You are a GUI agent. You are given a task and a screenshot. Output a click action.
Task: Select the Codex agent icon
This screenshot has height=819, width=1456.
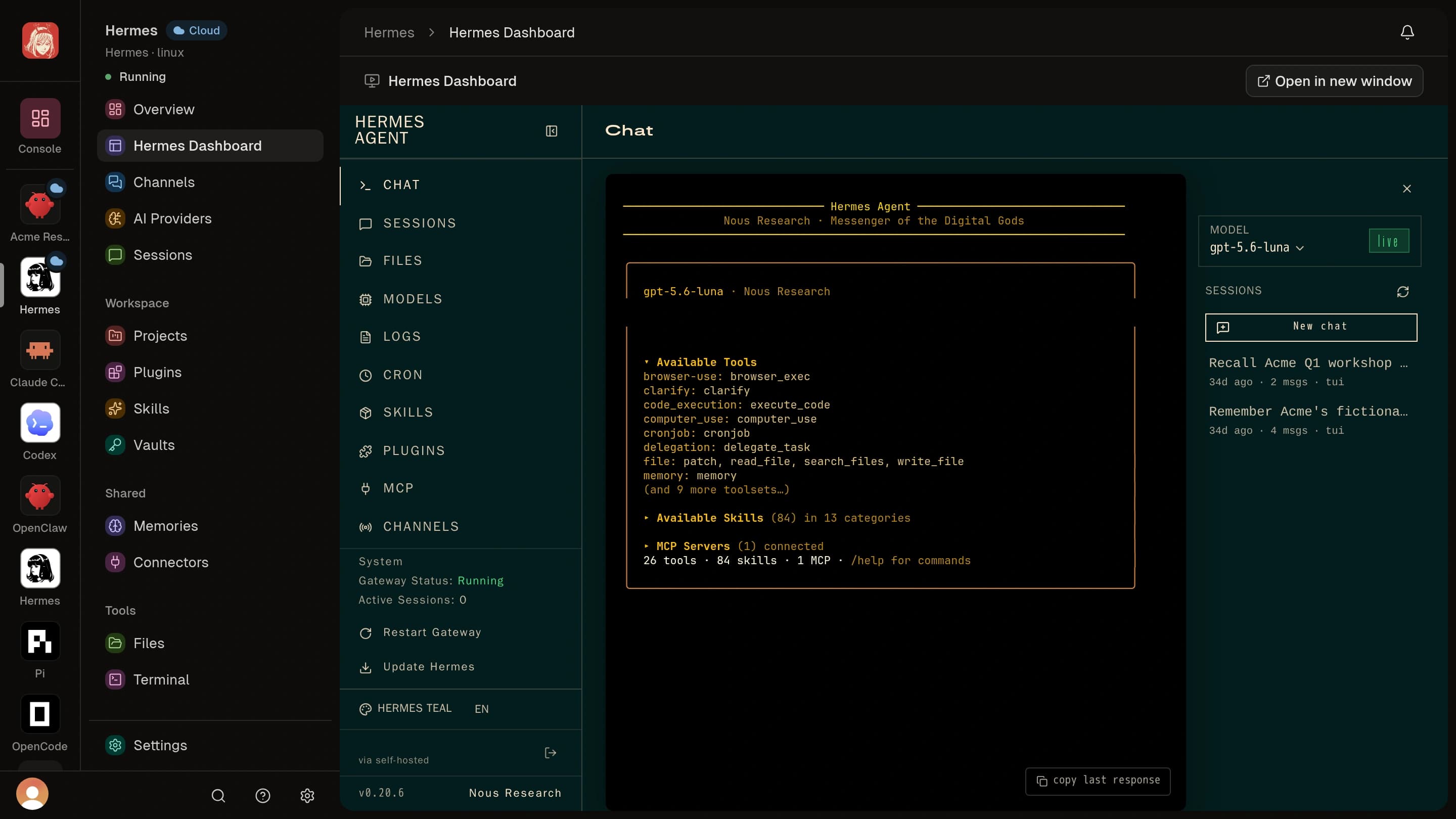tap(40, 423)
